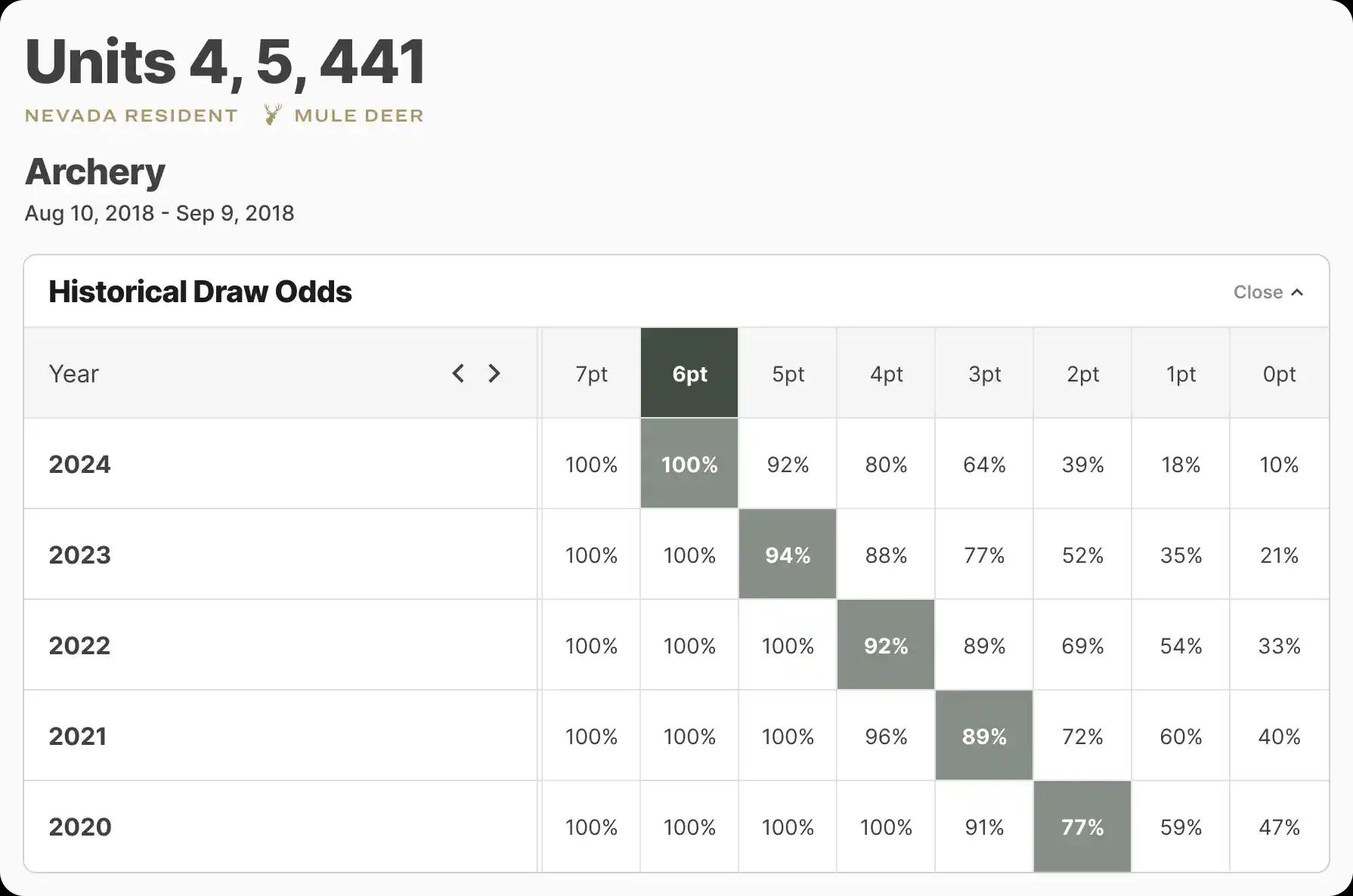This screenshot has width=1353, height=896.
Task: Click the 2020 row label
Action: 80,826
